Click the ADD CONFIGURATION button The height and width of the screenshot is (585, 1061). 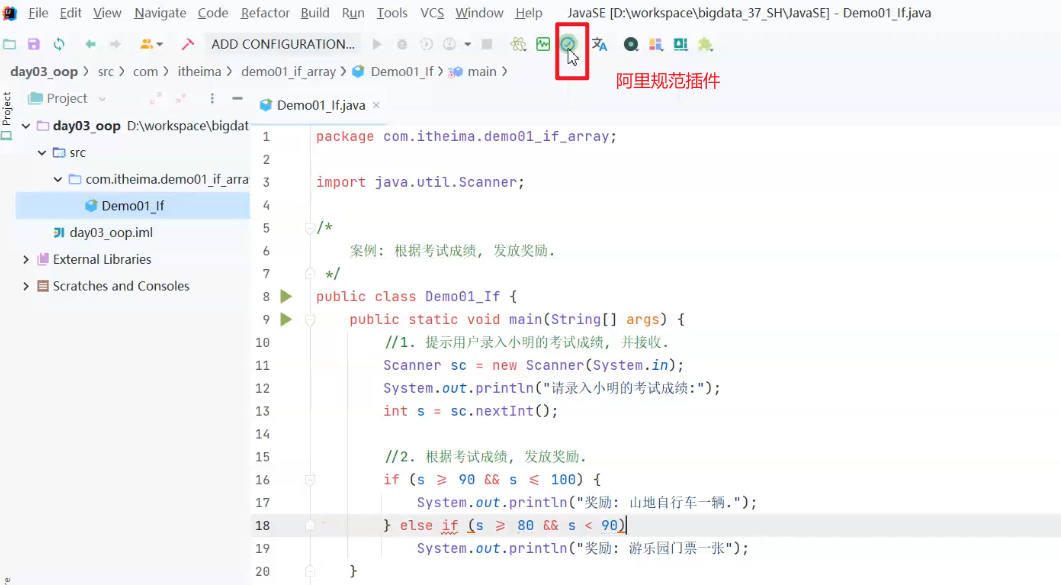283,45
